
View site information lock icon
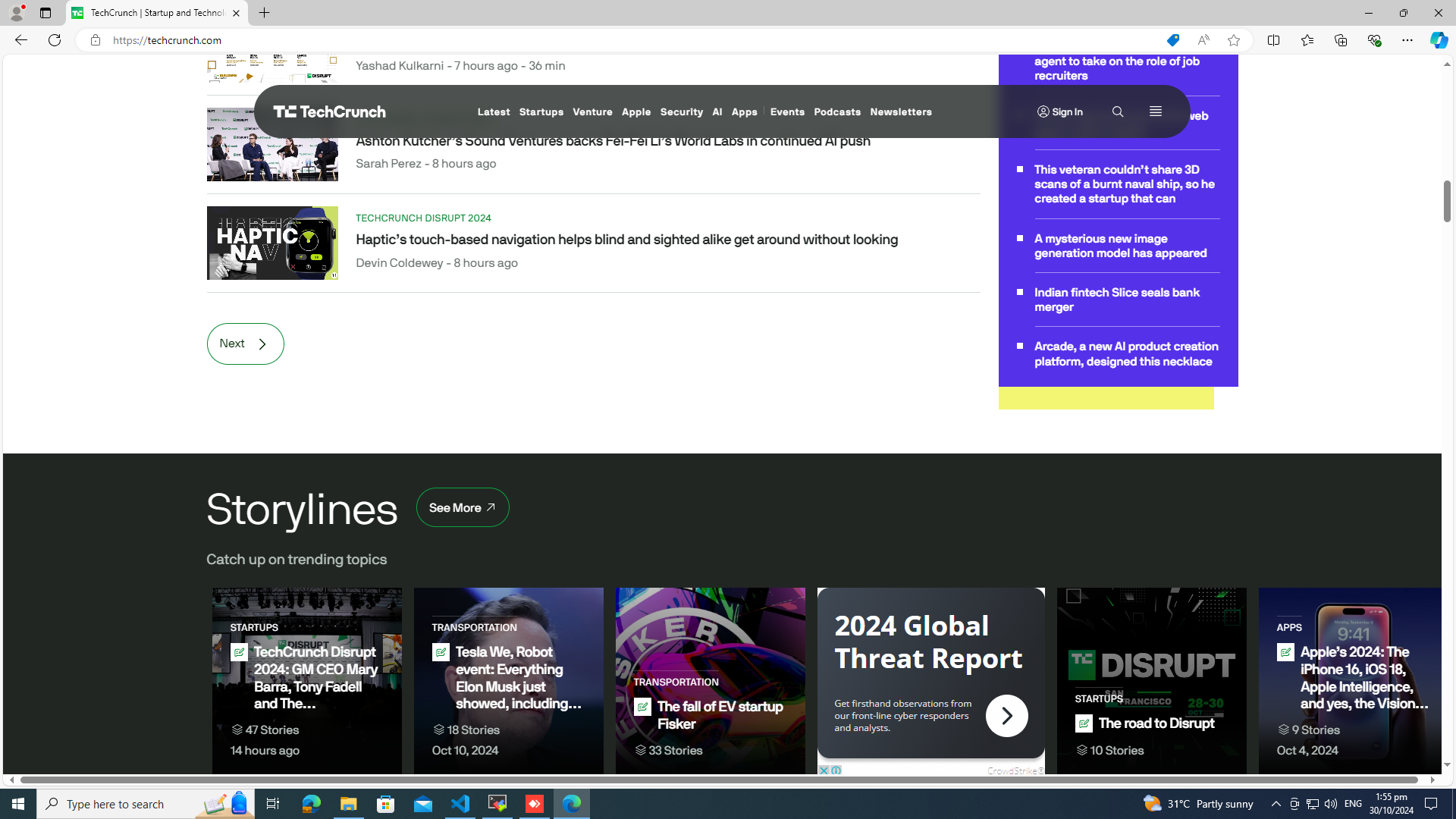(95, 40)
